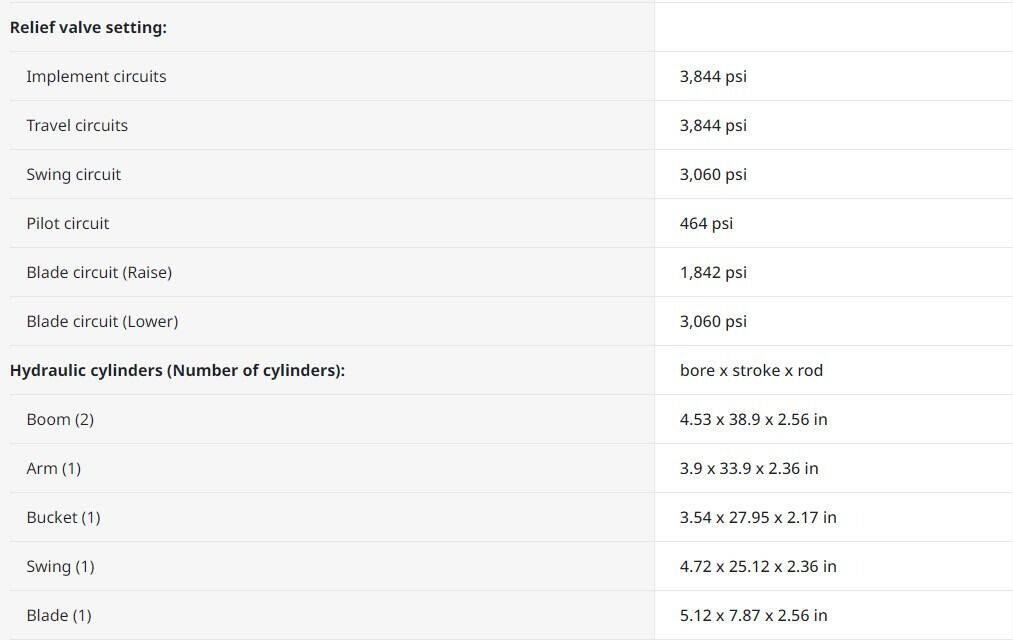1013x640 pixels.
Task: Select the "Implement circuits" row label
Action: [x=96, y=76]
